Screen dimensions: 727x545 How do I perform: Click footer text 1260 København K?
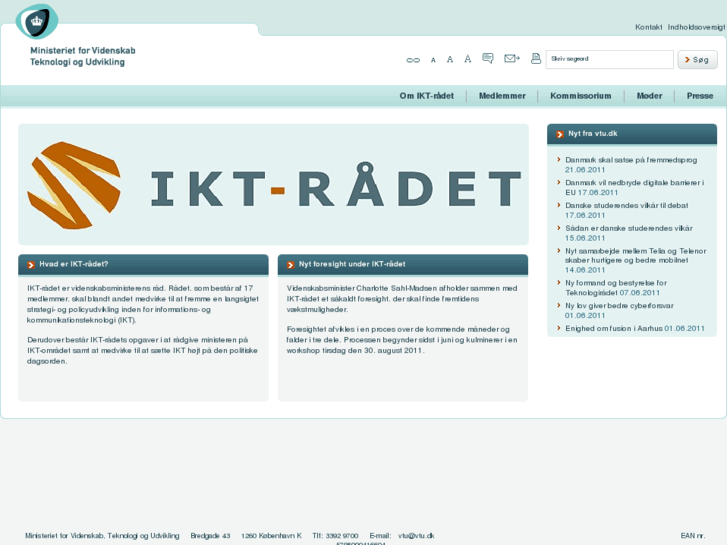[x=271, y=536]
